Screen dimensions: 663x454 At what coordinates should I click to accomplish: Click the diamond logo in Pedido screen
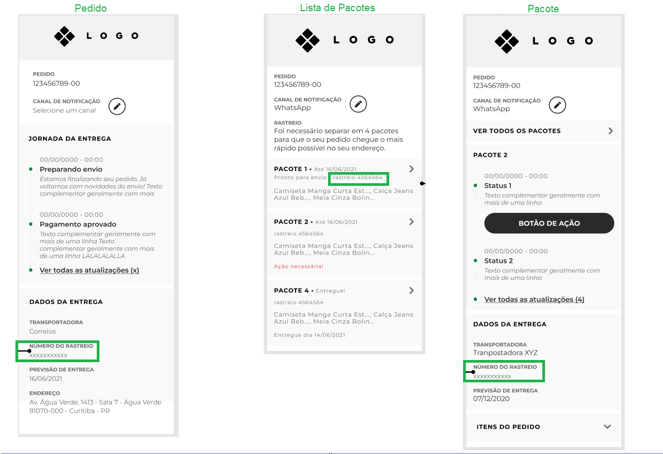point(64,36)
